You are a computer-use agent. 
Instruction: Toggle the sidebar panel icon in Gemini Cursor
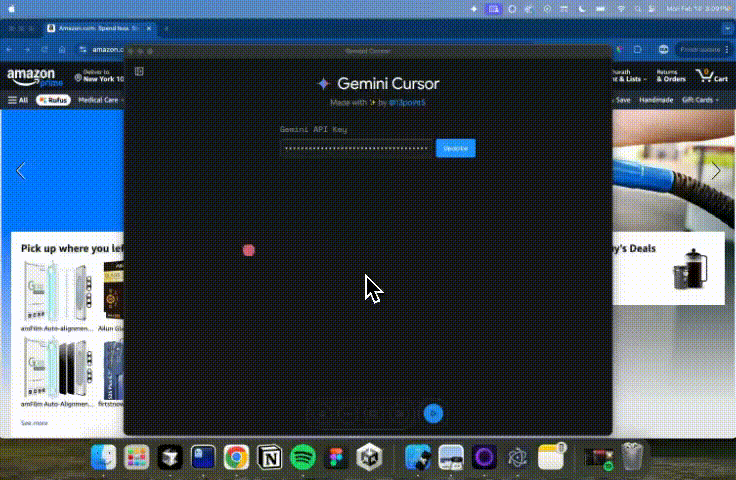pyautogui.click(x=139, y=71)
